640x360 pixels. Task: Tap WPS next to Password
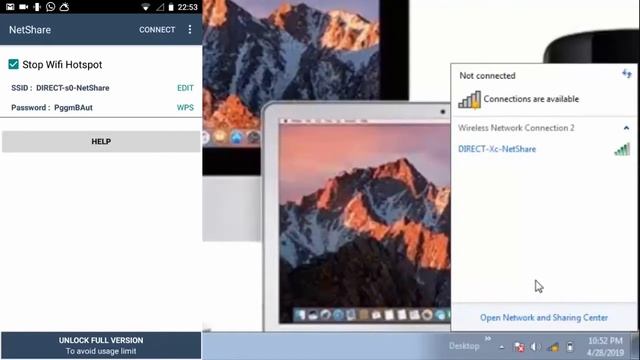(x=185, y=107)
